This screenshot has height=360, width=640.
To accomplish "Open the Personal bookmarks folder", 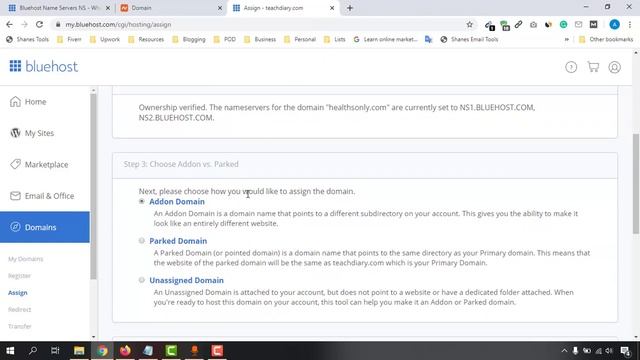I will [x=300, y=39].
